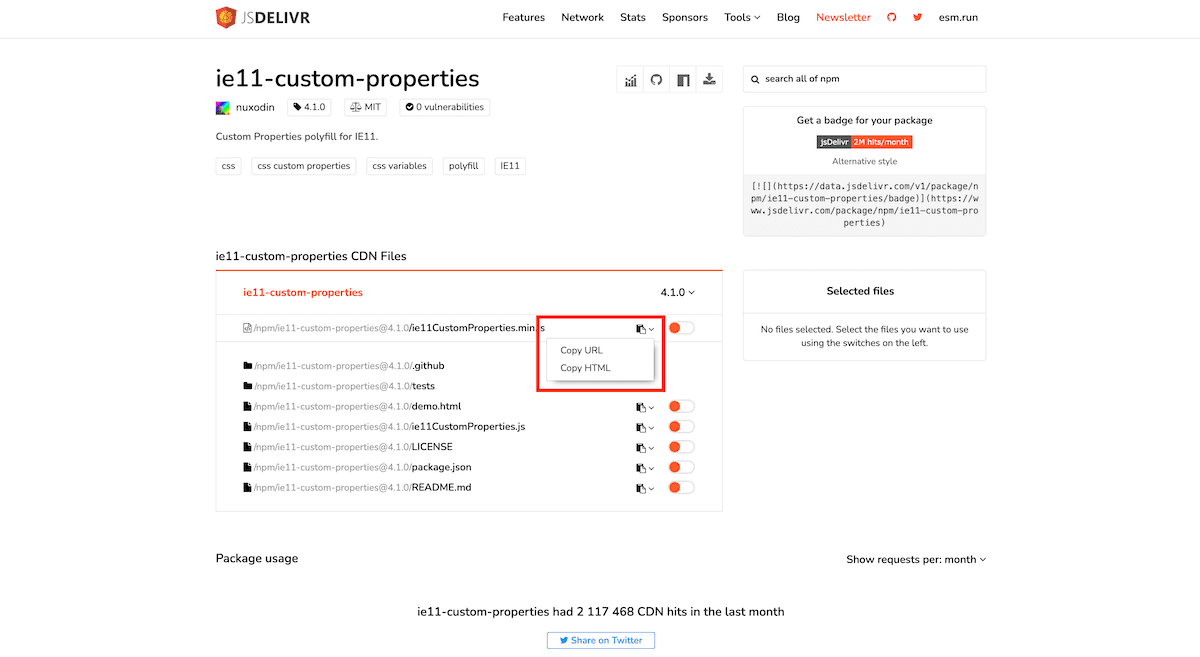The height and width of the screenshot is (657, 1200).
Task: Select the css custom properties tag
Action: point(304,166)
